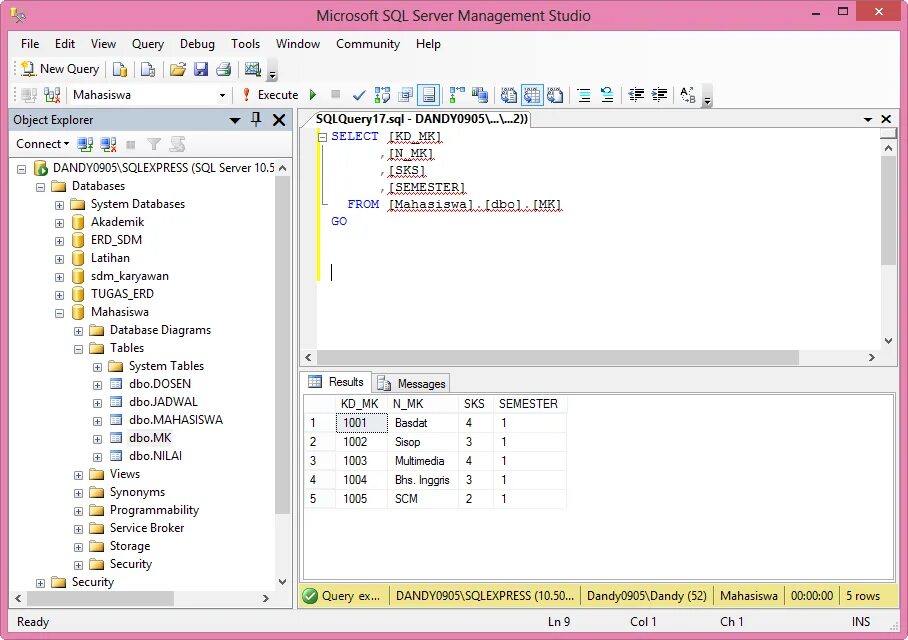The height and width of the screenshot is (640, 908).
Task: Open the Edit menu
Action: pyautogui.click(x=65, y=44)
